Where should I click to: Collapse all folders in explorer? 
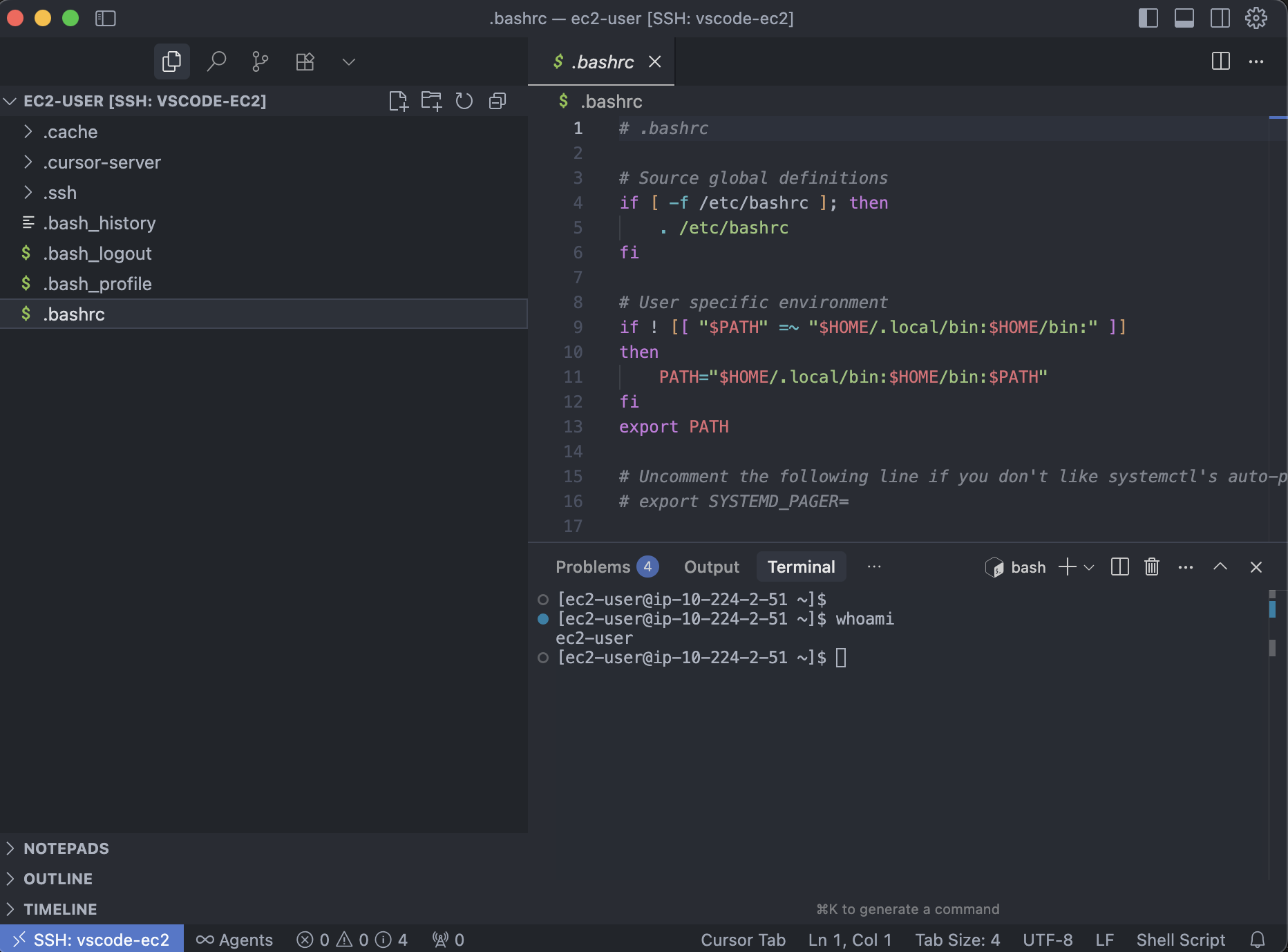(x=498, y=101)
